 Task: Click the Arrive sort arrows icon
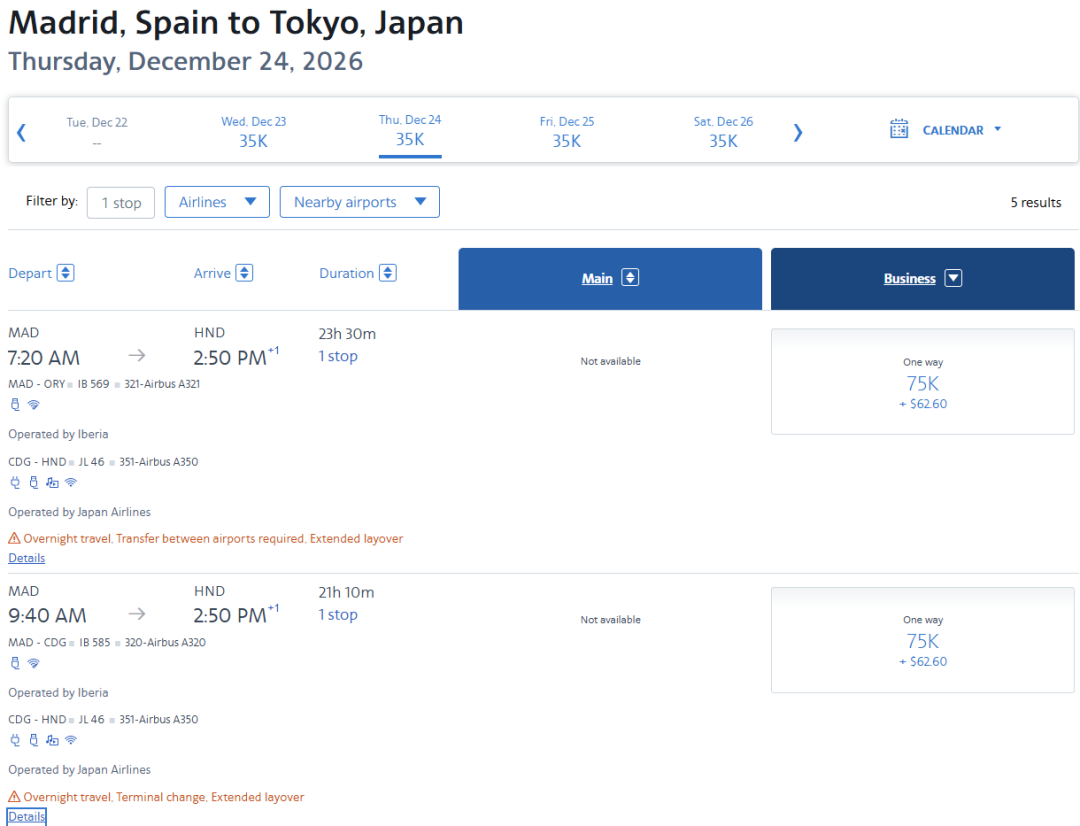coord(245,273)
